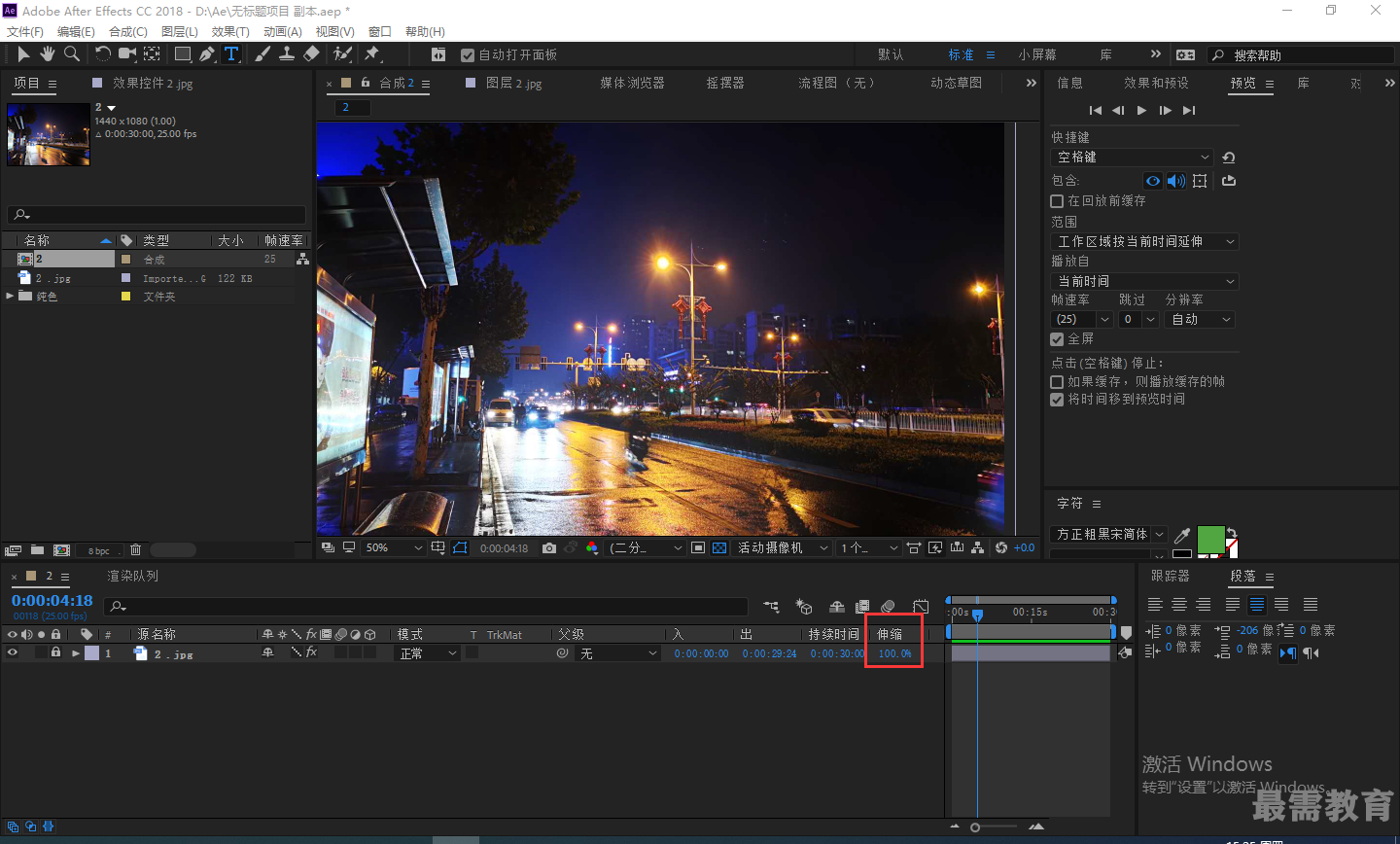Open the resolution 自动 dropdown in Preview

click(x=1201, y=320)
